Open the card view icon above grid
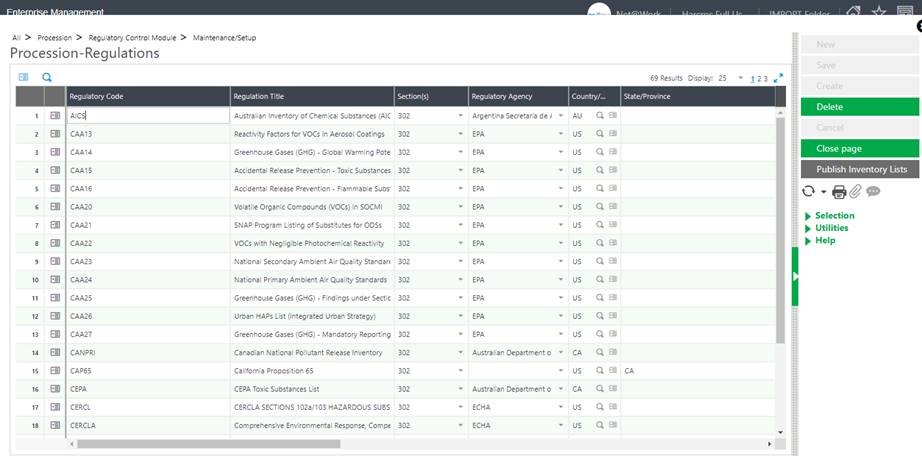Screen dimensions: 922x456 click(x=24, y=77)
